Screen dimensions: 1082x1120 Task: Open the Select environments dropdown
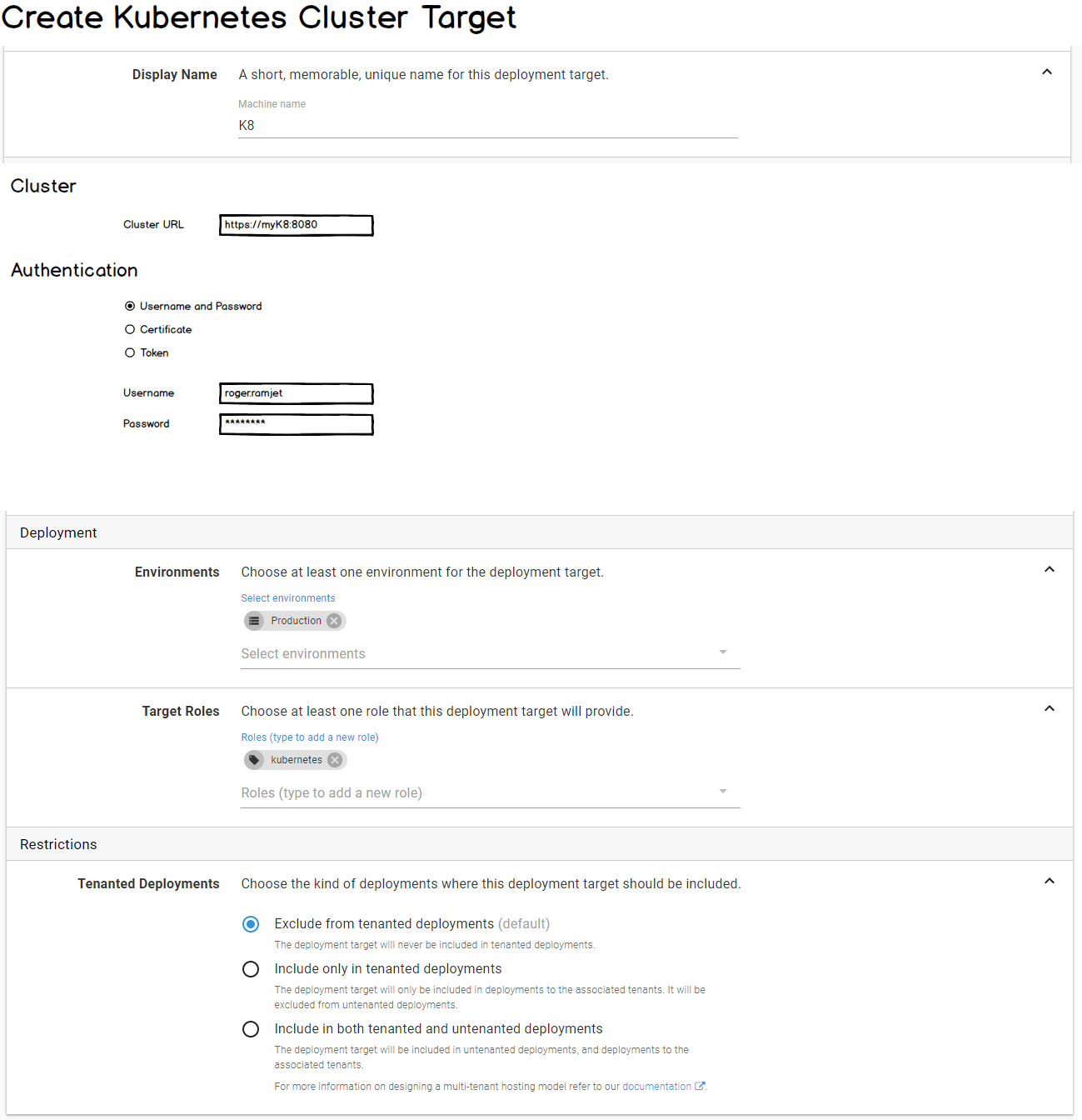(x=723, y=652)
